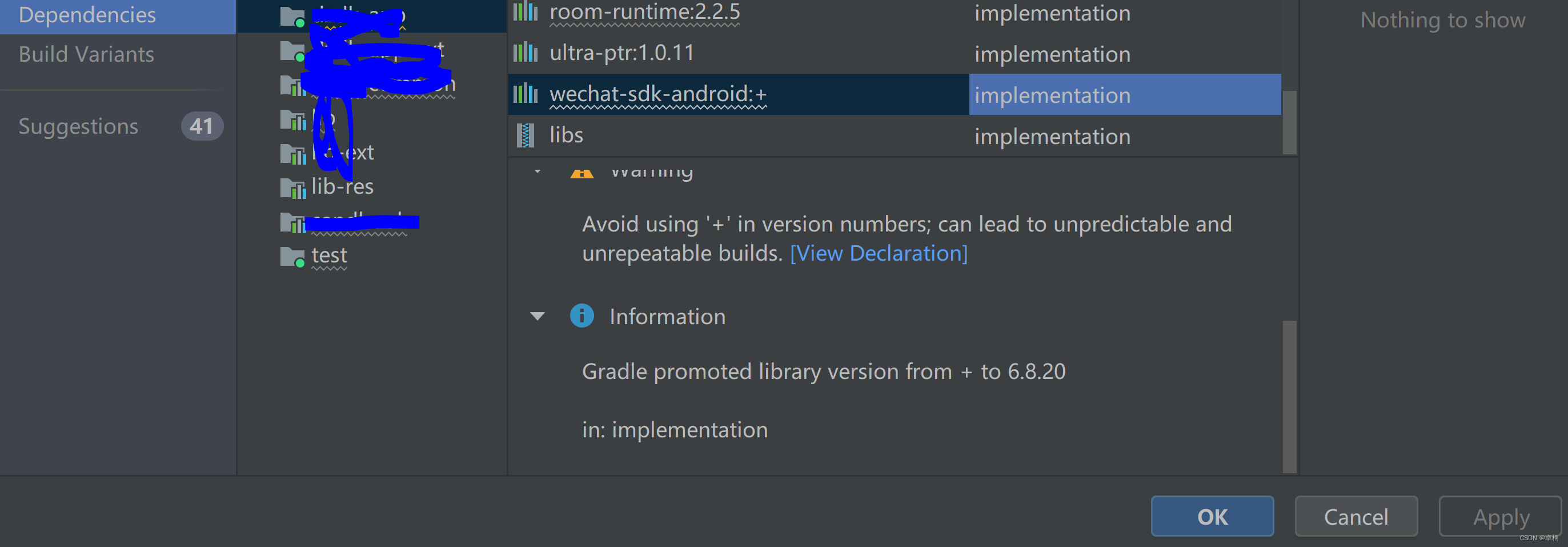The width and height of the screenshot is (1568, 547).
Task: Click the Information section heading
Action: click(x=668, y=317)
